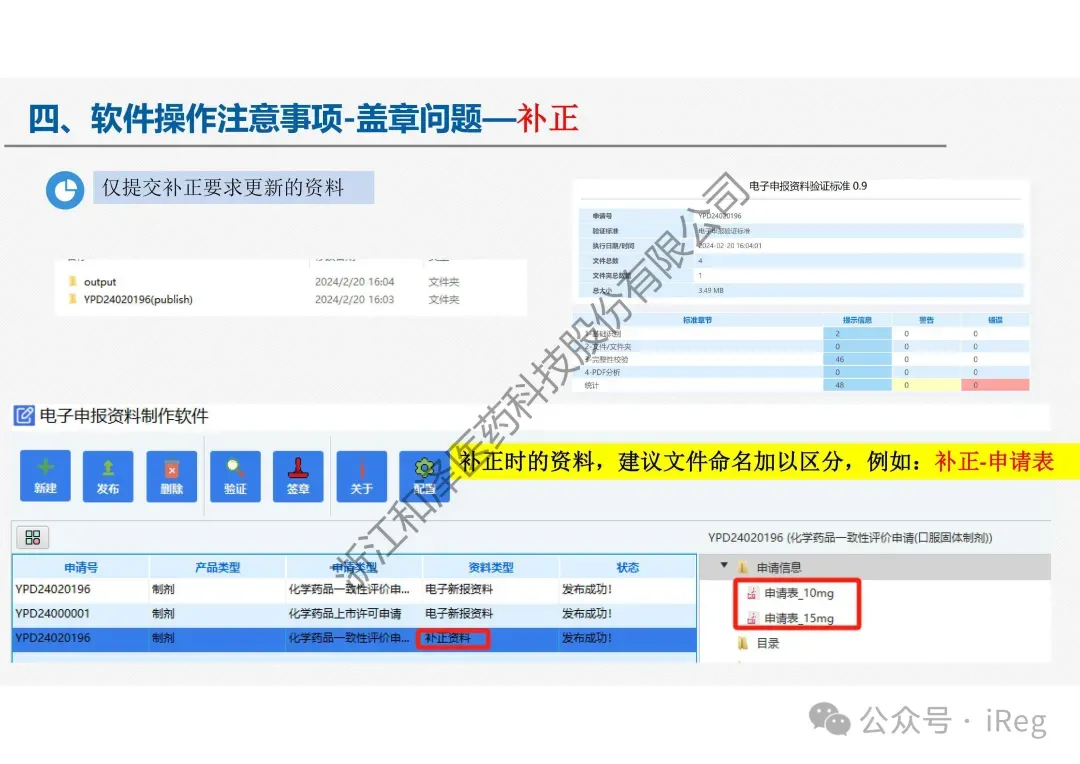Click the 提示信息 column header in report
Screen dimensions: 1080x764
858,320
